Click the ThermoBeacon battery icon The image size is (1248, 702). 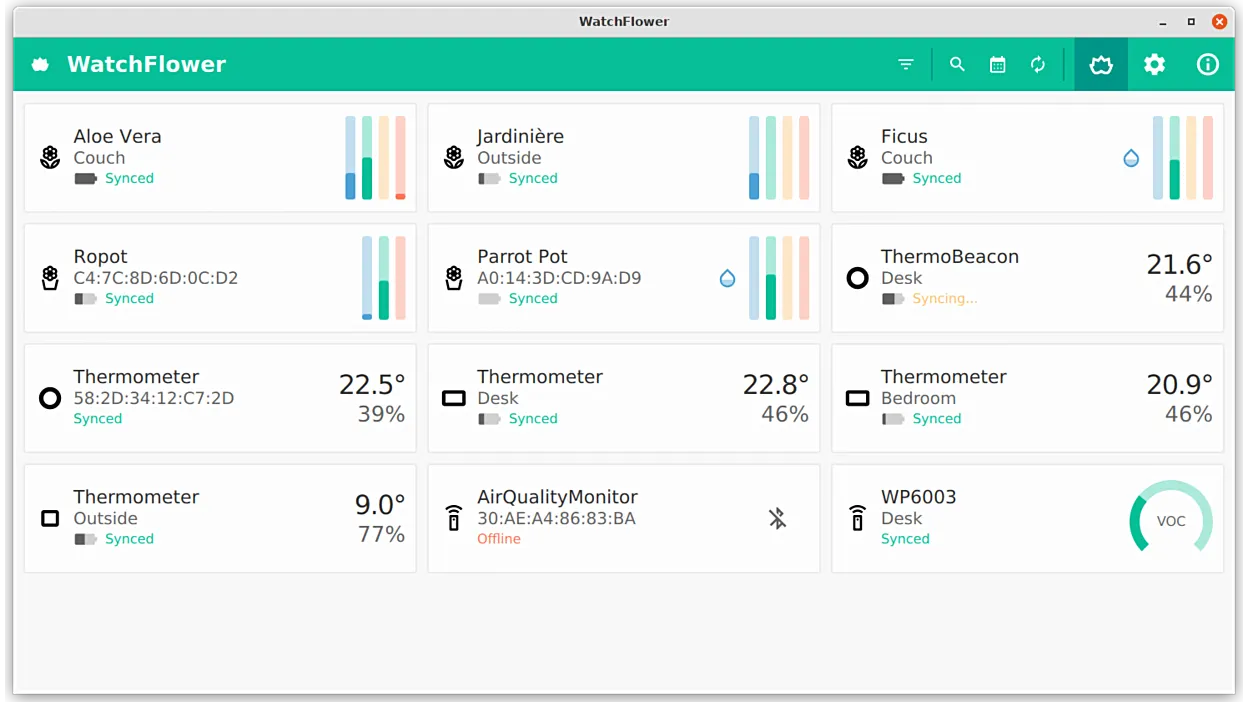[x=893, y=299]
